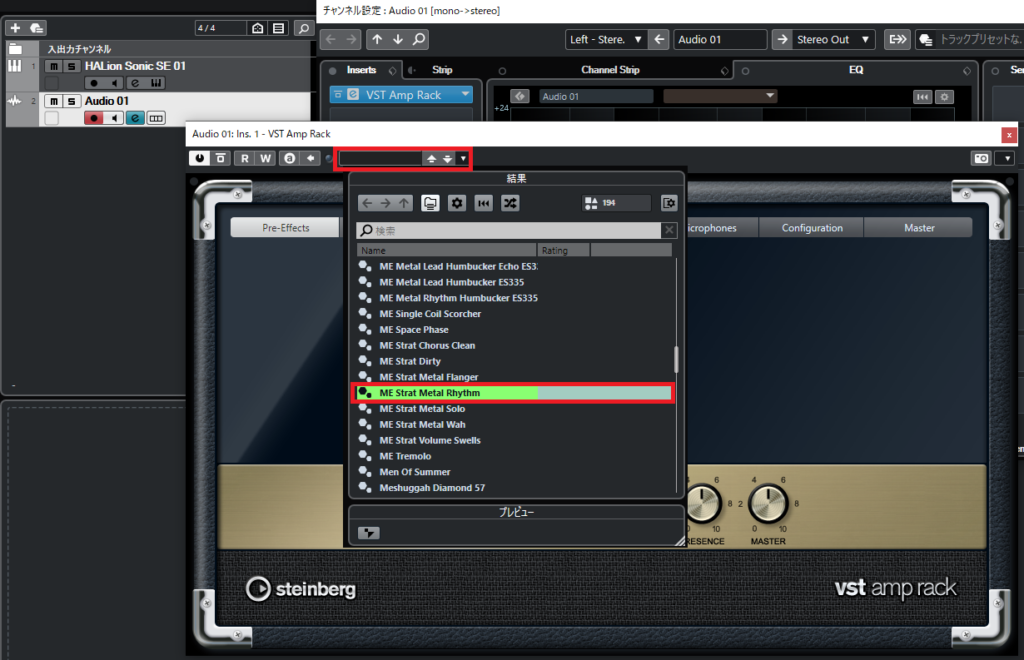Viewport: 1024px width, 660px height.
Task: Load next preset with down arrow
Action: coord(447,158)
